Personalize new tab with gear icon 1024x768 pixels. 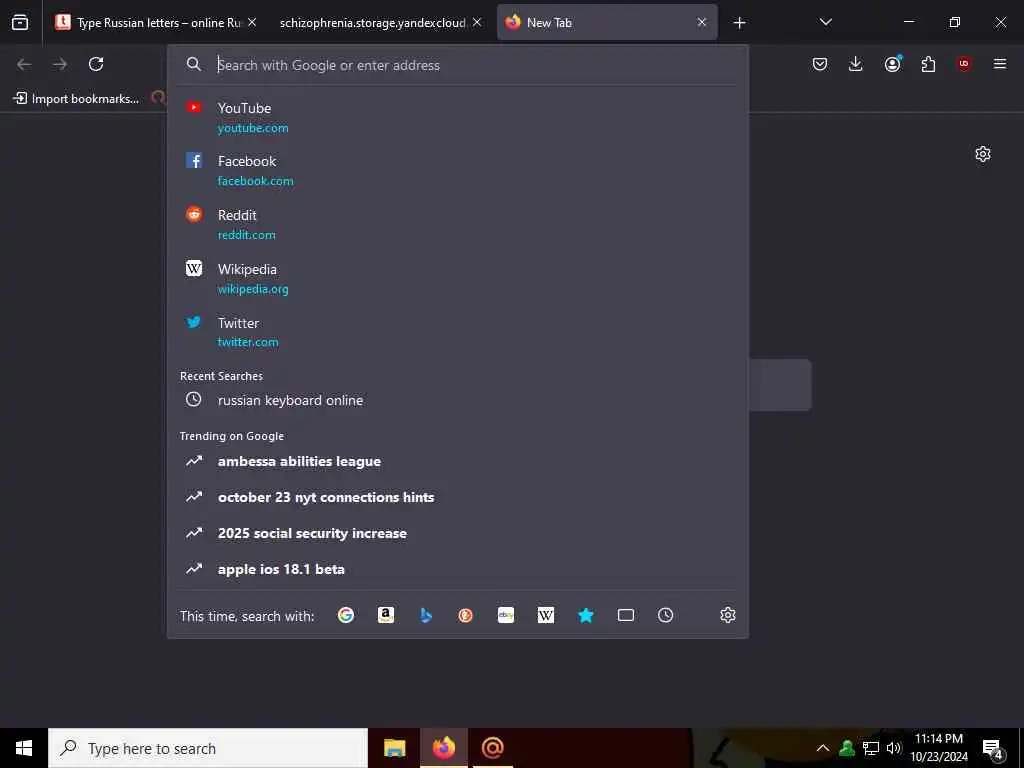coord(983,154)
